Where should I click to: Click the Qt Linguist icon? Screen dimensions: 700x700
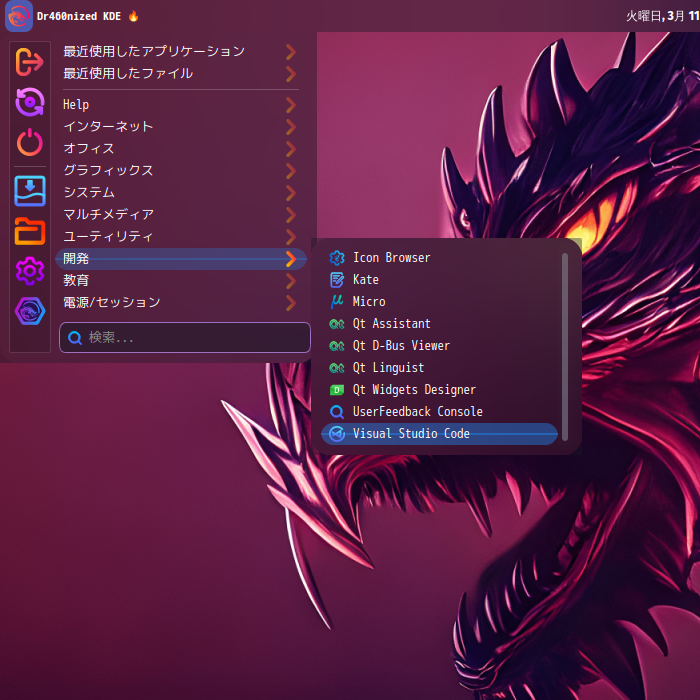tap(337, 367)
